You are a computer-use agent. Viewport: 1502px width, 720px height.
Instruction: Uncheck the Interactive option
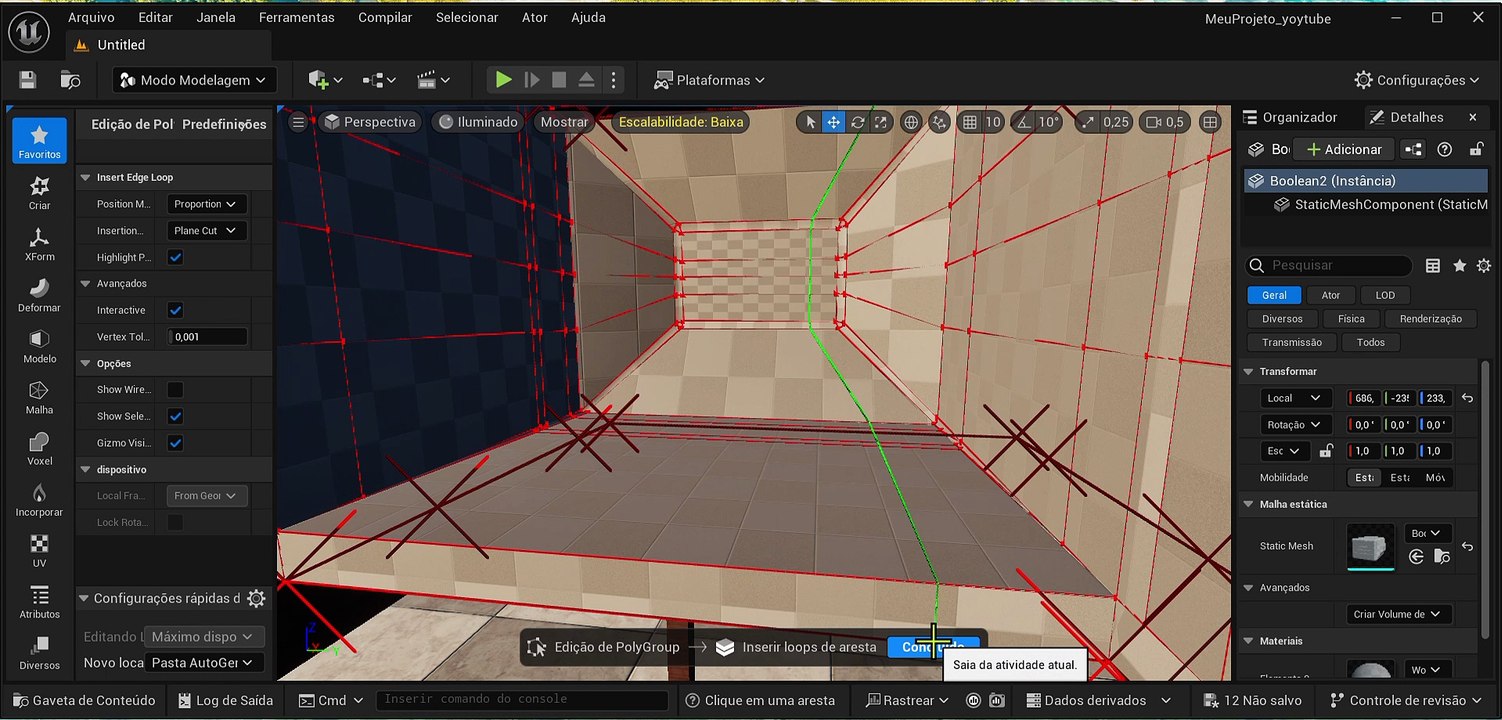[x=175, y=310]
